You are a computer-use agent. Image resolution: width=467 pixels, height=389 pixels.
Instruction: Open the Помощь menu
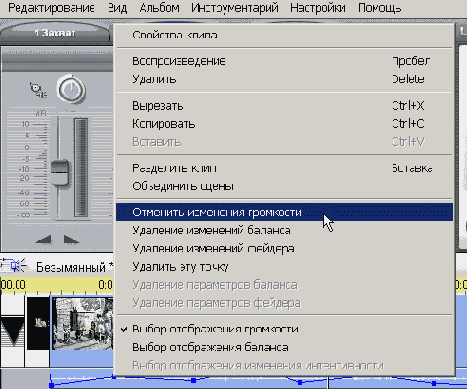click(379, 8)
